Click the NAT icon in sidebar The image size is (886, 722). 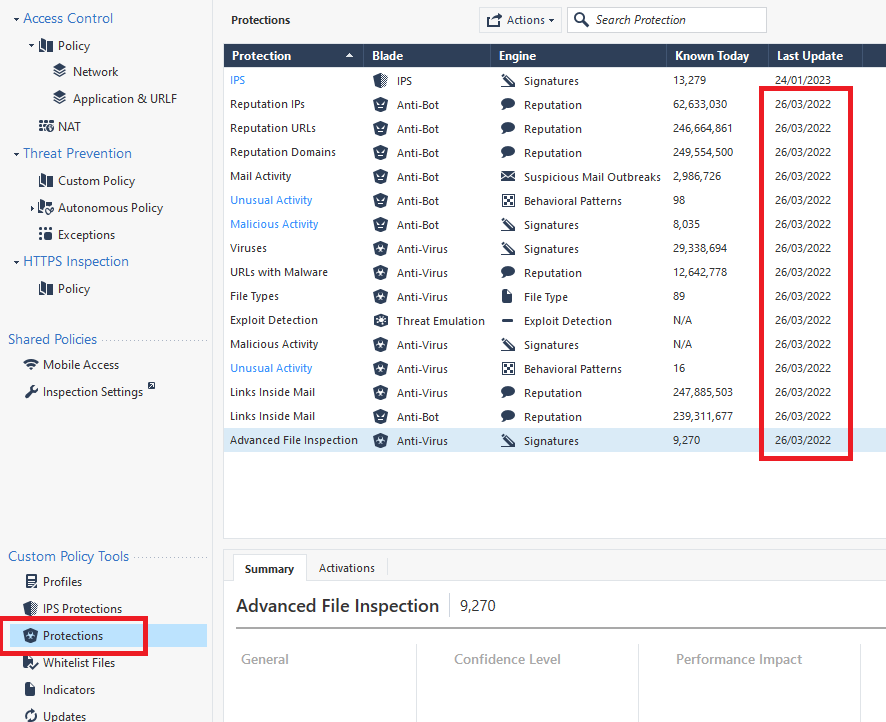coord(46,126)
